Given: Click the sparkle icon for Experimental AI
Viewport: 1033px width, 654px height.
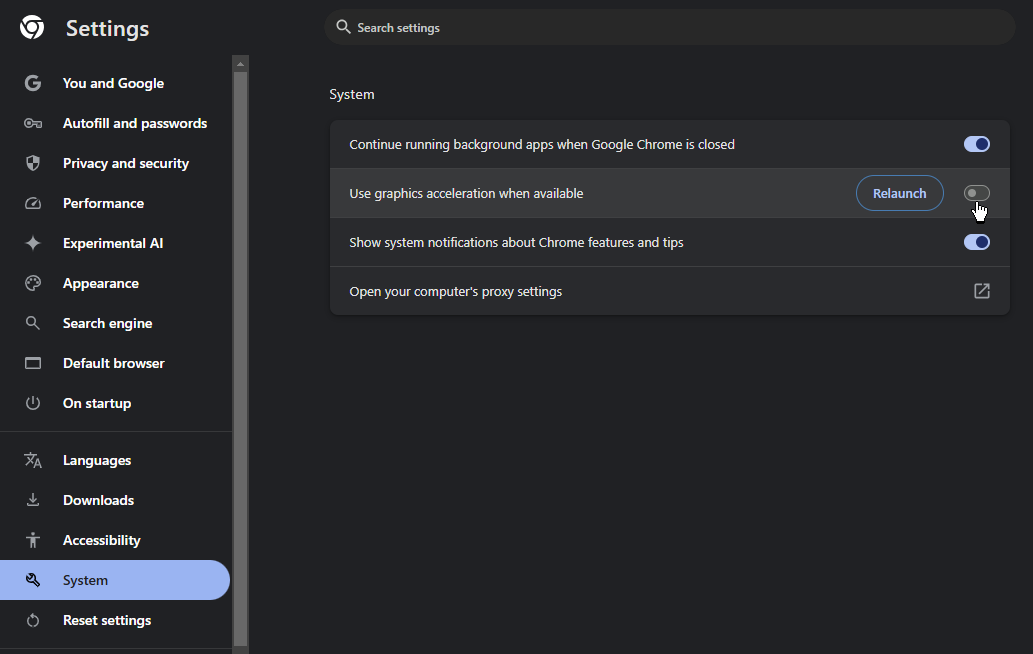Looking at the screenshot, I should click(x=33, y=243).
